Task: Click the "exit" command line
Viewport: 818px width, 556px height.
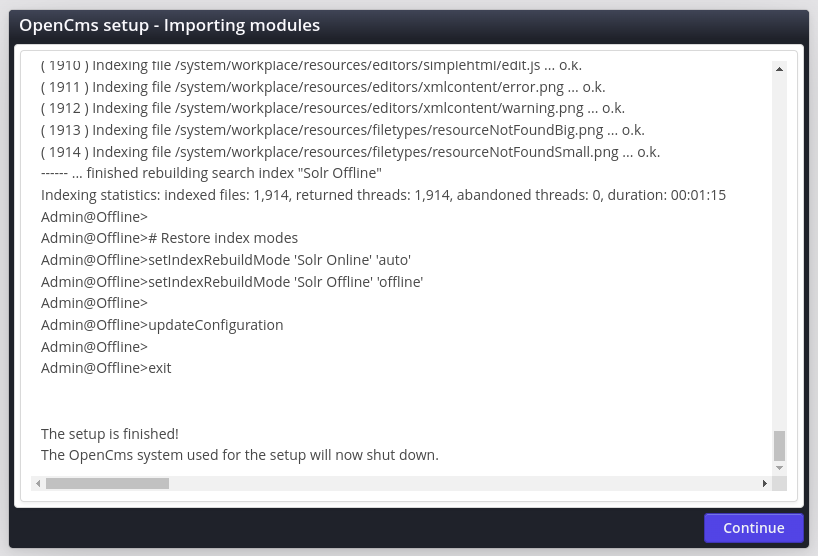Action: [106, 368]
